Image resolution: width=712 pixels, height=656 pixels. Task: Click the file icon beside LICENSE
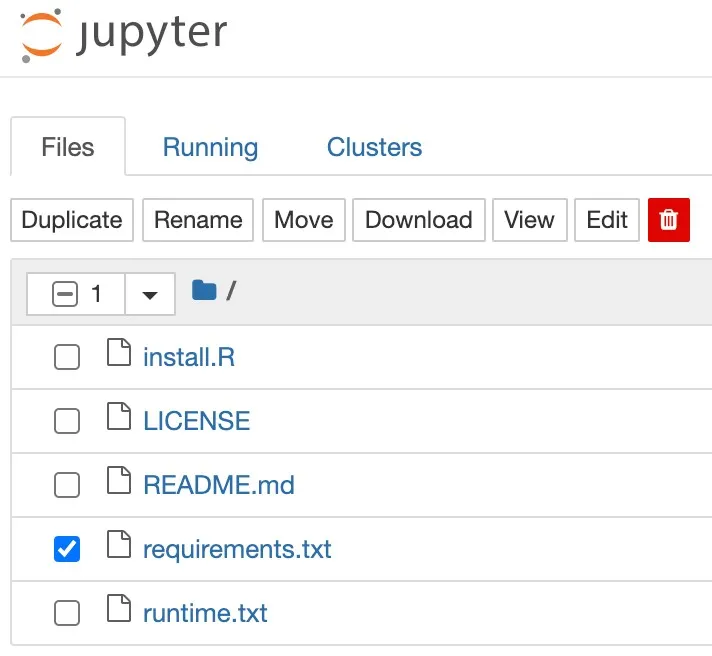point(119,418)
